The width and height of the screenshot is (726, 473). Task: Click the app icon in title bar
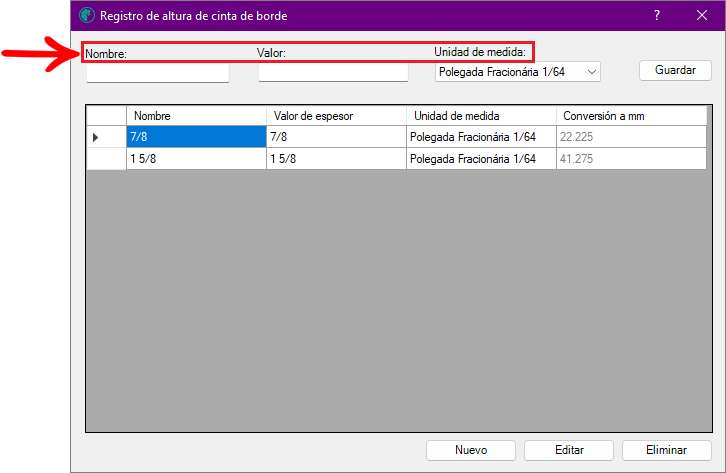coord(87,15)
